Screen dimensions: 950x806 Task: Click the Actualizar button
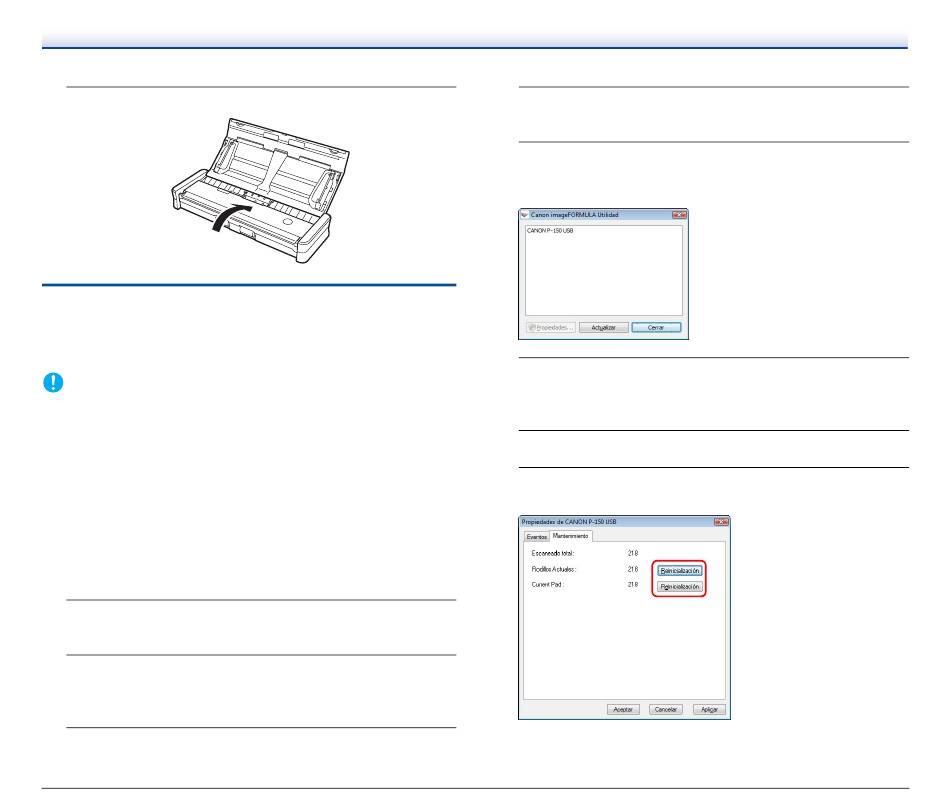click(603, 327)
